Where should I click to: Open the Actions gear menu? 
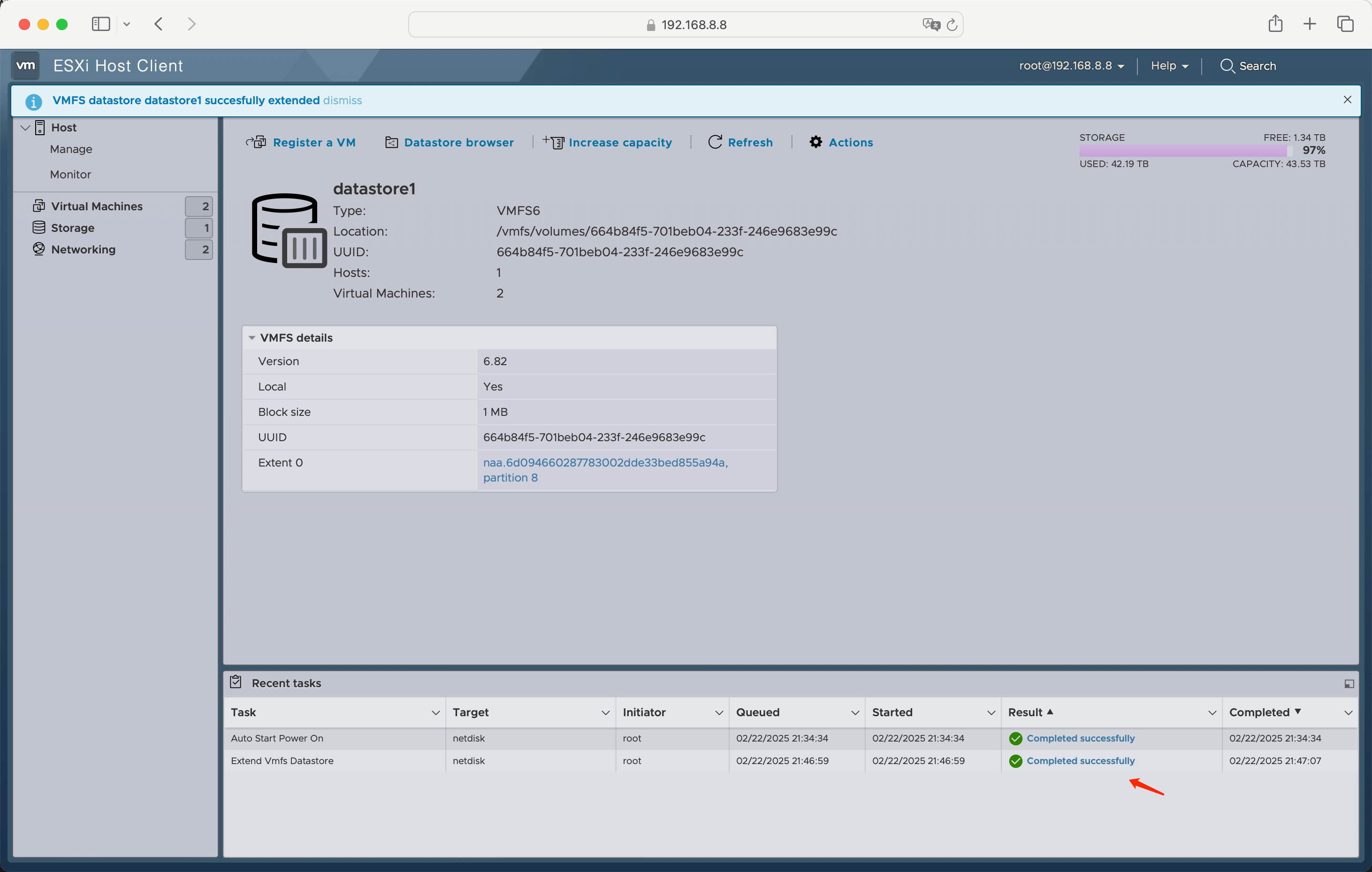(x=841, y=143)
